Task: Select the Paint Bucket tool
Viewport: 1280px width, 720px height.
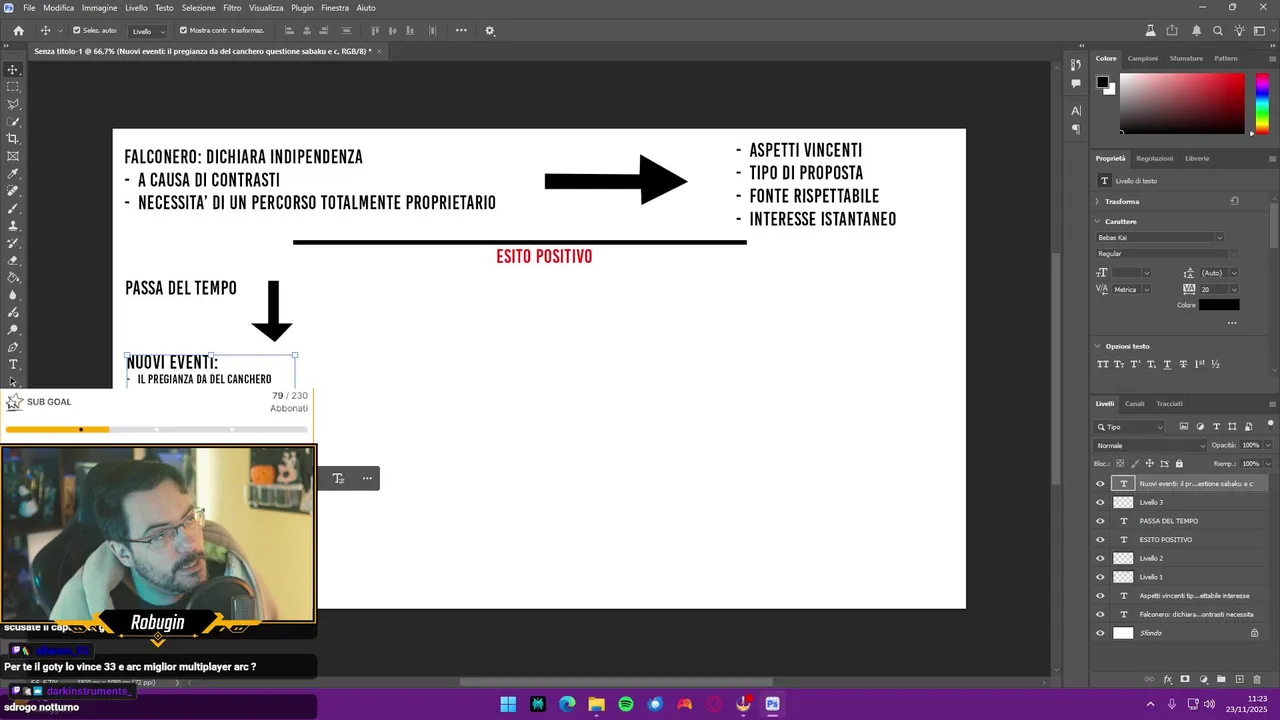Action: (13, 278)
